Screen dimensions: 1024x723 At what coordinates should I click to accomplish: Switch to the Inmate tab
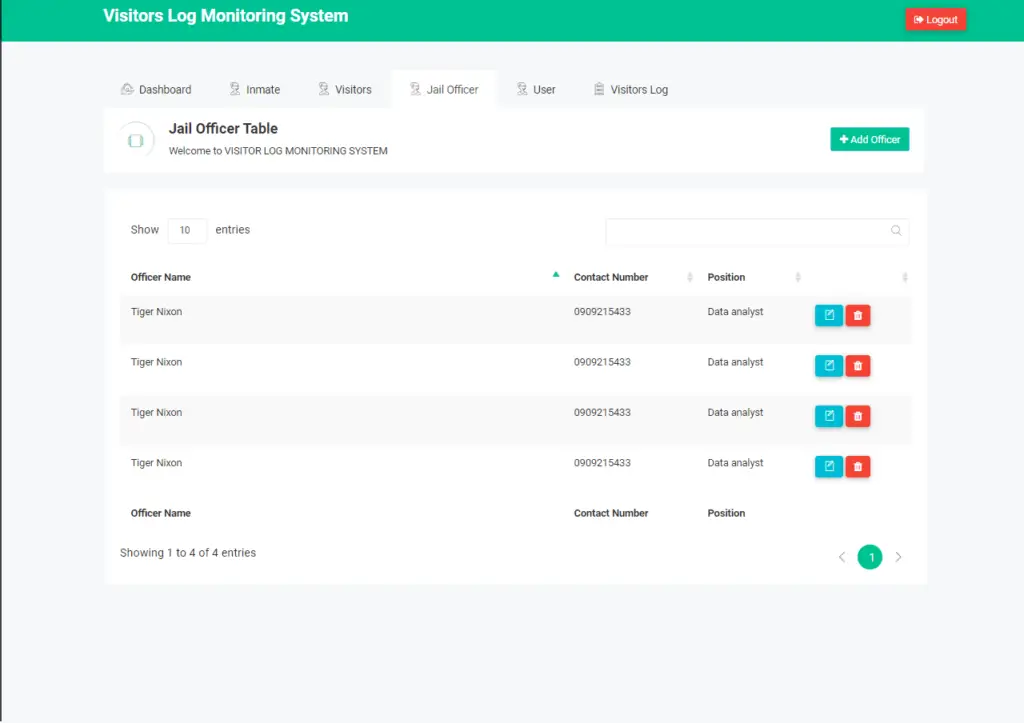click(x=255, y=89)
